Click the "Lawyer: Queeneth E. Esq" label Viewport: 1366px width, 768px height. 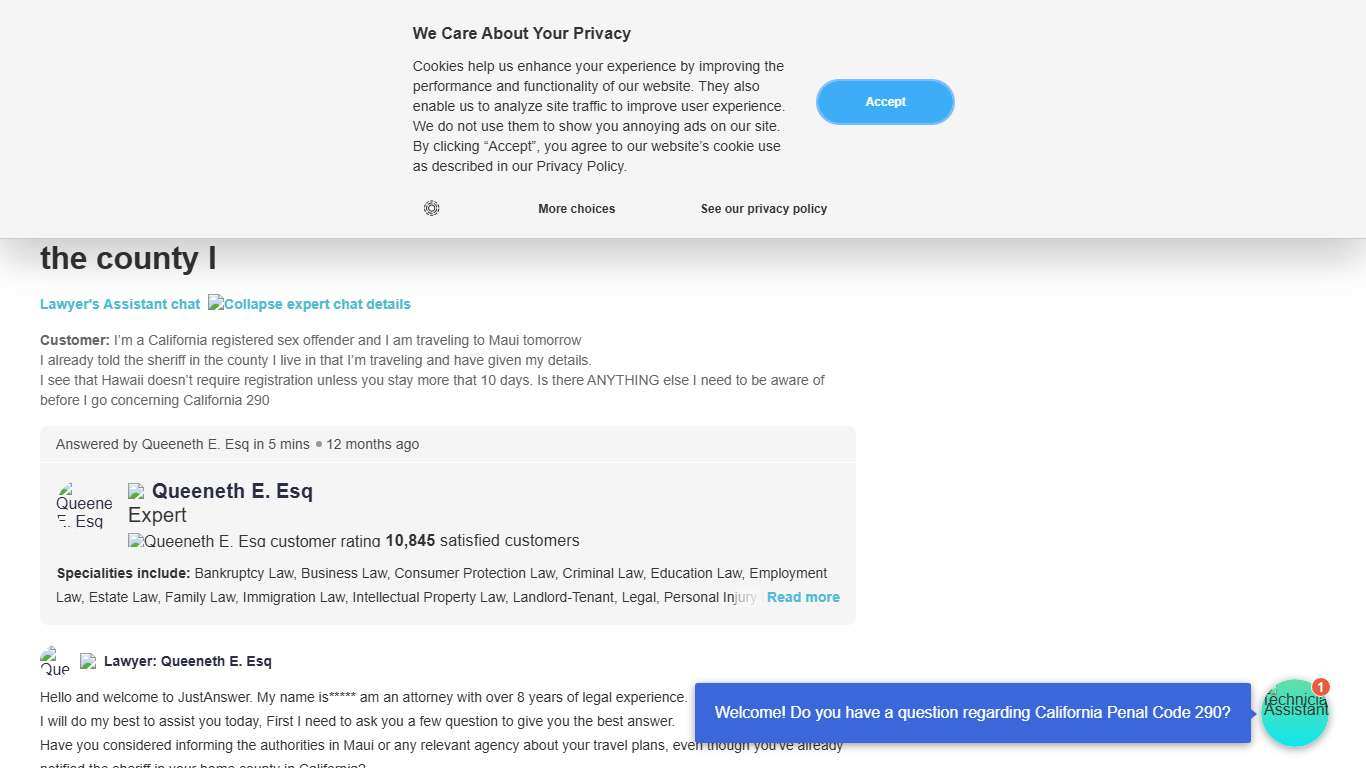pyautogui.click(x=187, y=661)
